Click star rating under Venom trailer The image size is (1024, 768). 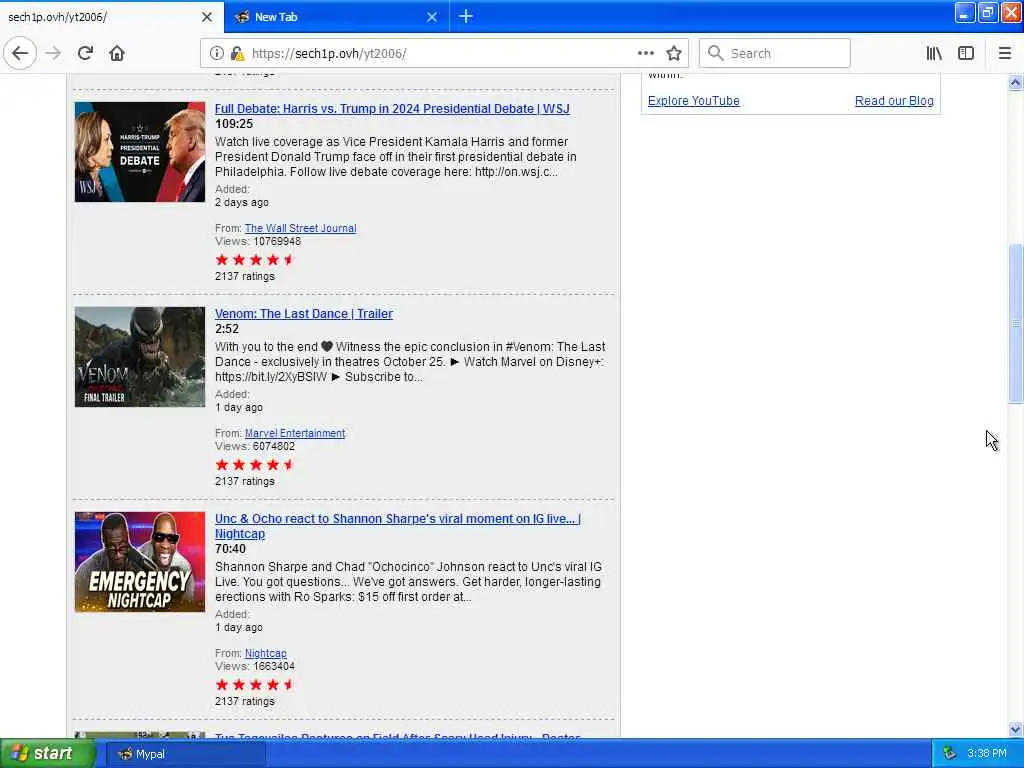click(255, 465)
